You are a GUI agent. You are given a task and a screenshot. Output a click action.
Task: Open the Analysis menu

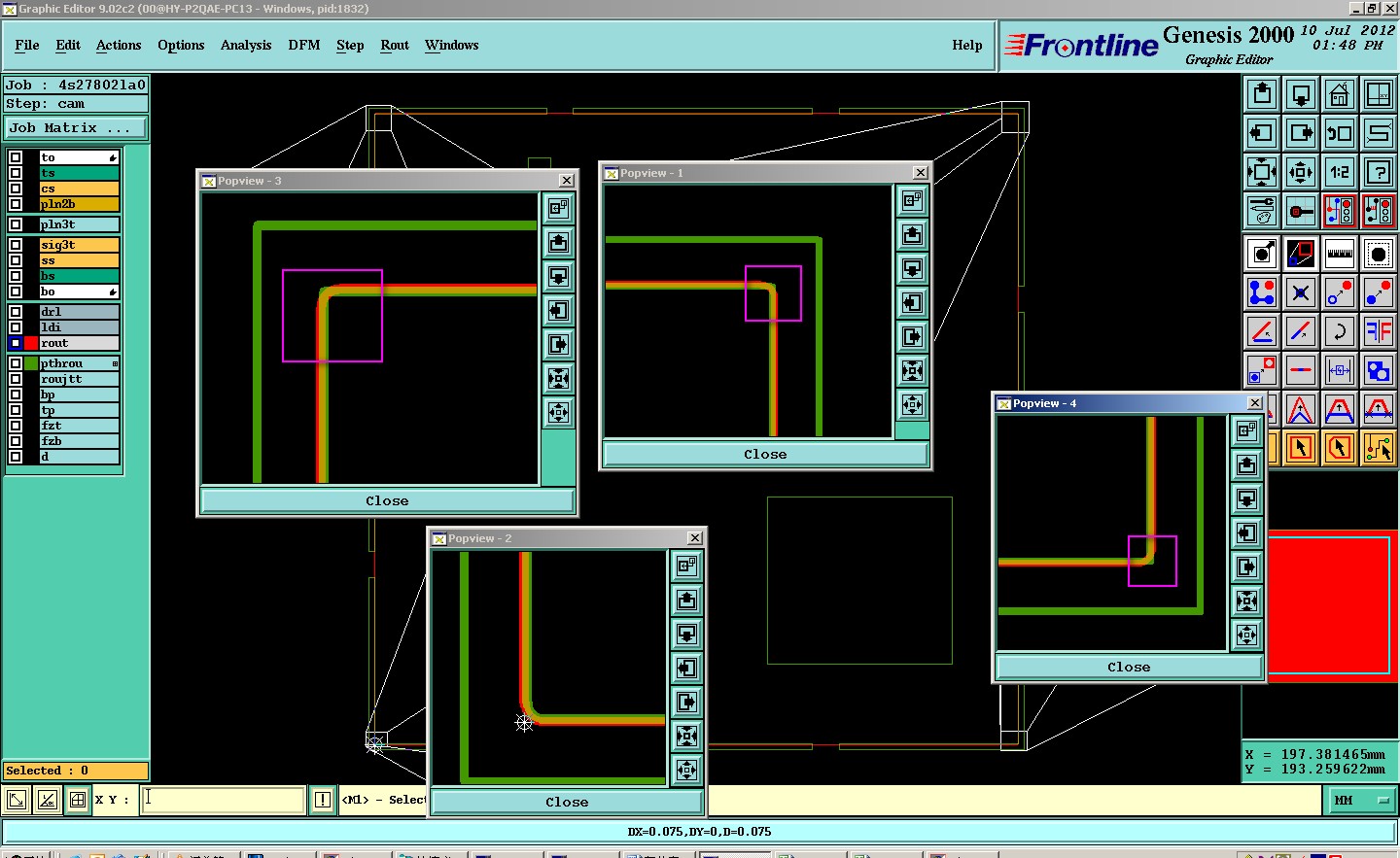tap(246, 45)
